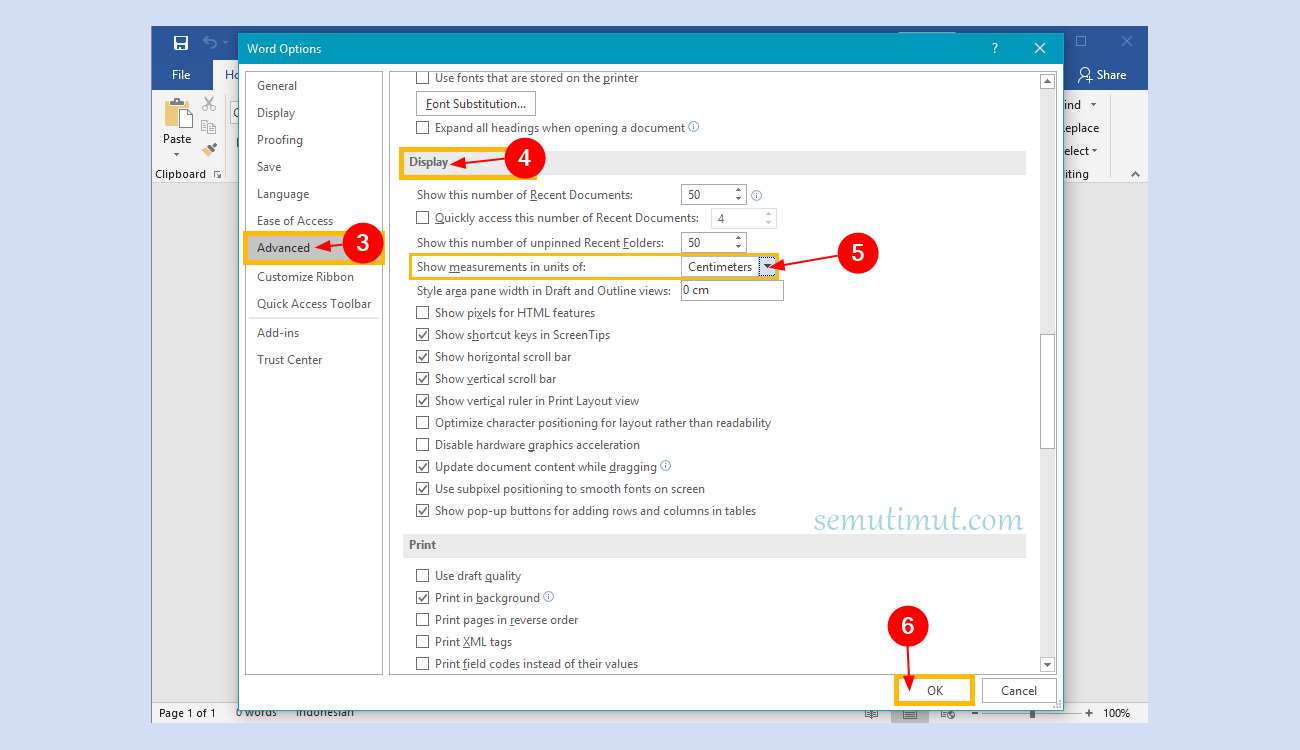
Task: Select the Format Painter icon
Action: point(209,150)
